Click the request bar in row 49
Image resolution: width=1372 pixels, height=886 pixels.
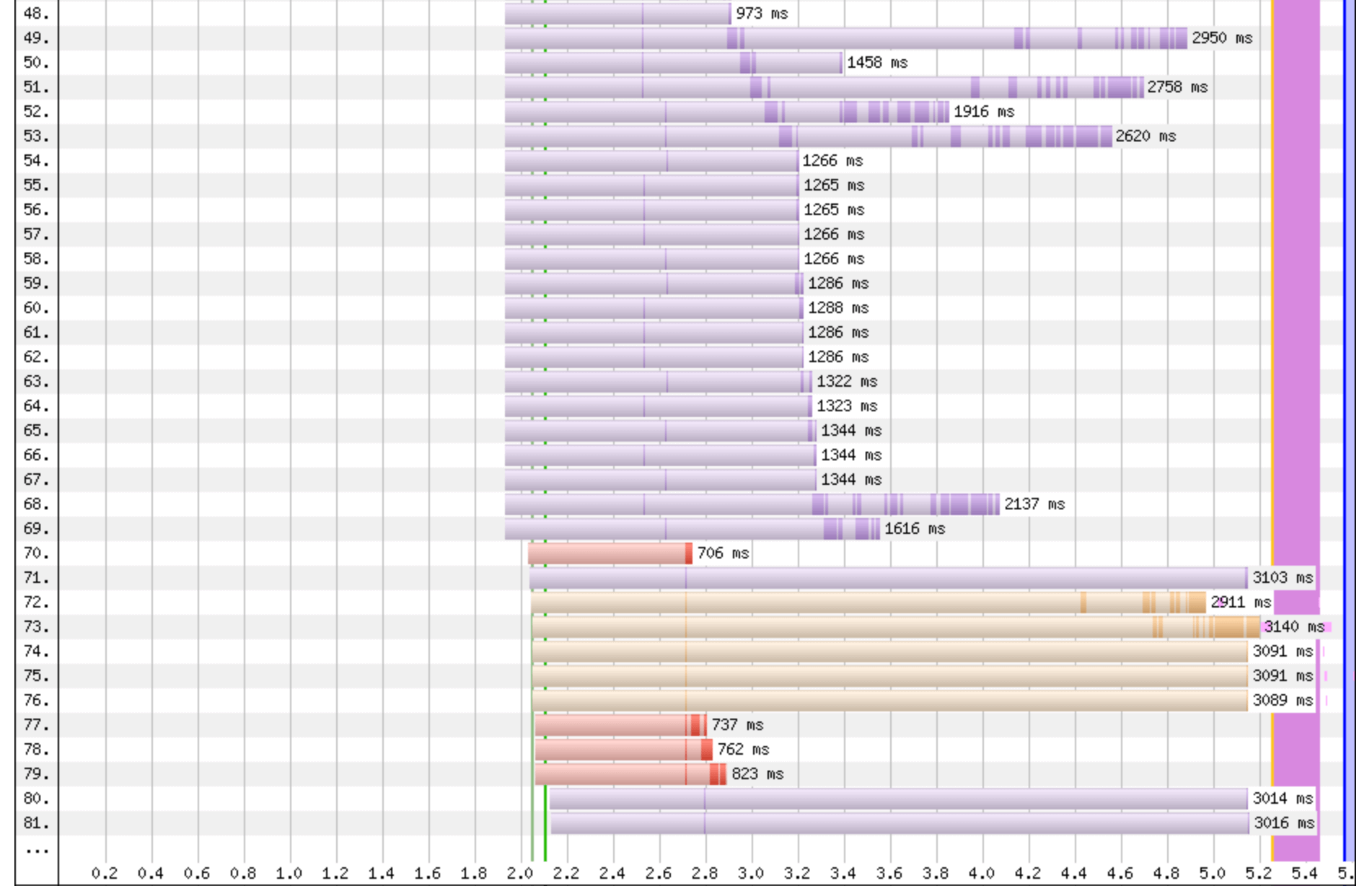coord(845,38)
